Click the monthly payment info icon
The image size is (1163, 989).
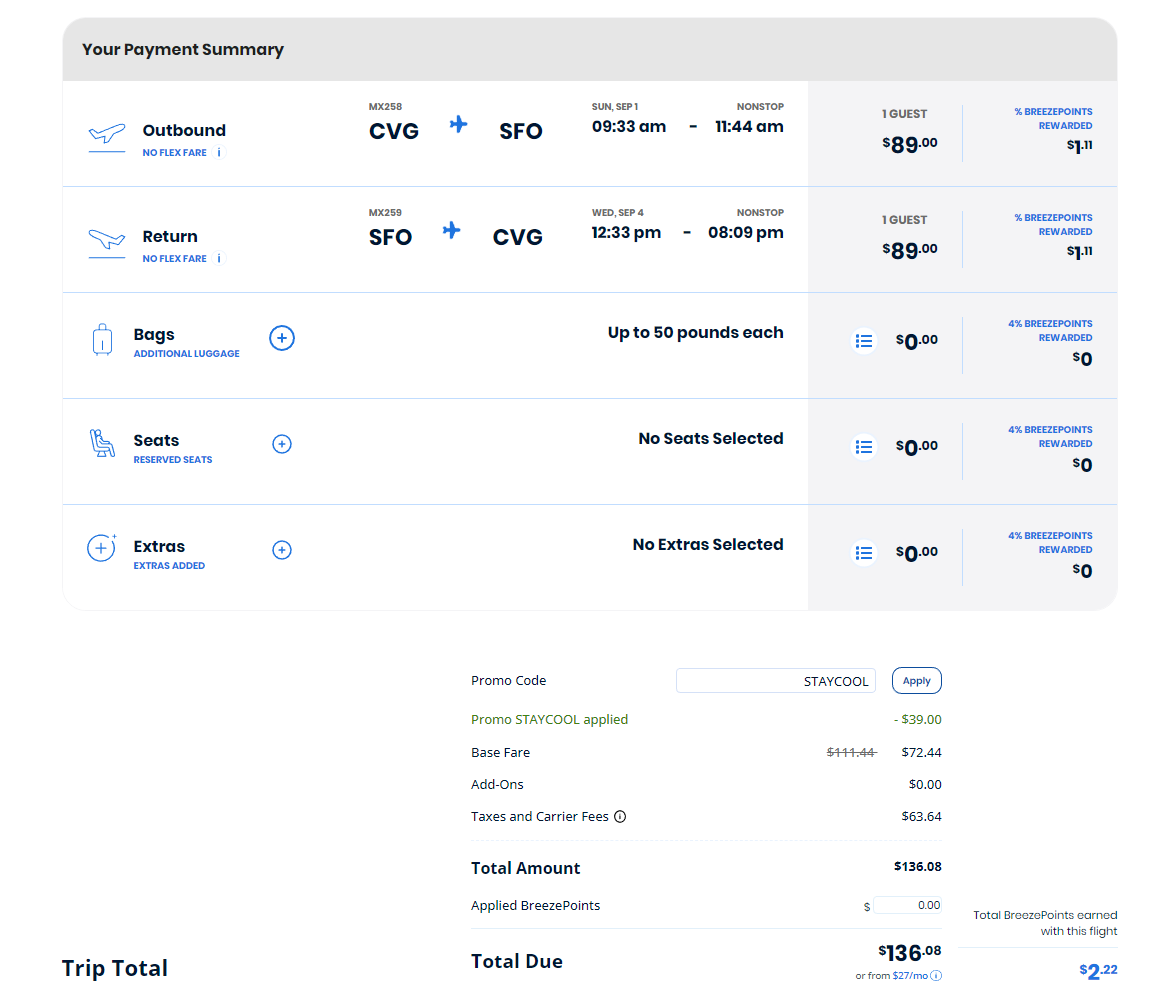[x=937, y=976]
